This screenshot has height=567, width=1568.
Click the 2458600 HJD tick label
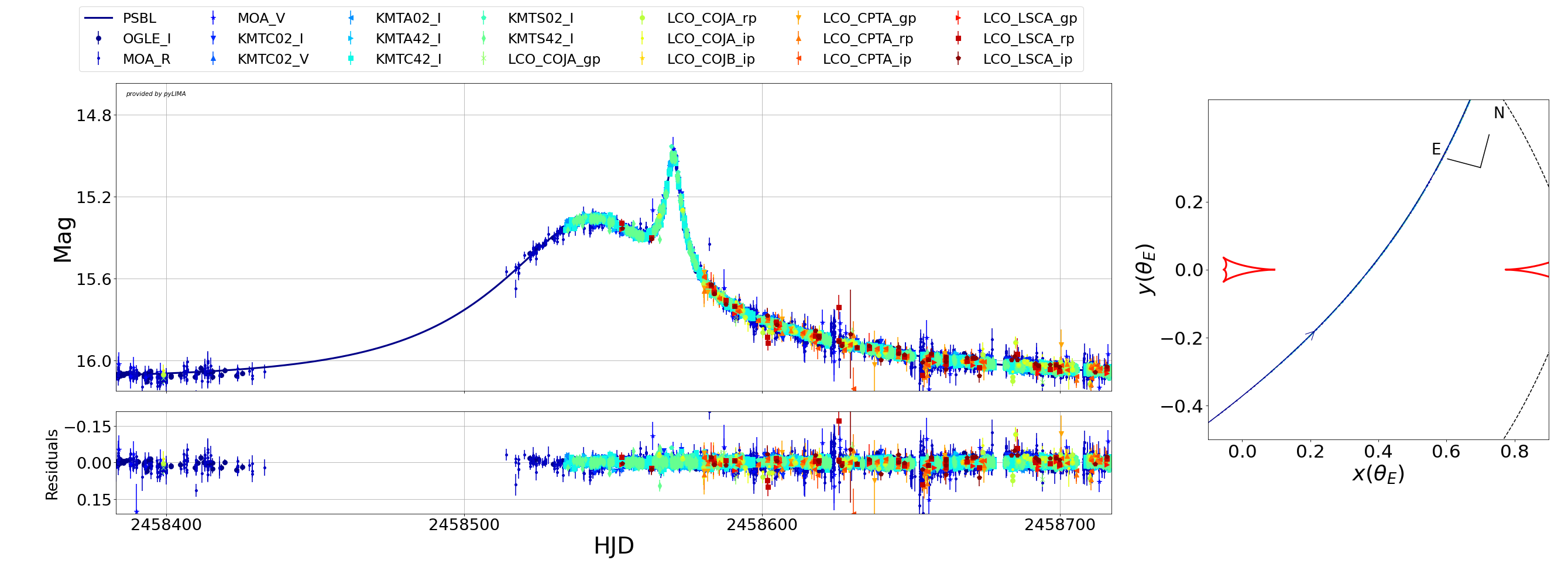tap(762, 525)
